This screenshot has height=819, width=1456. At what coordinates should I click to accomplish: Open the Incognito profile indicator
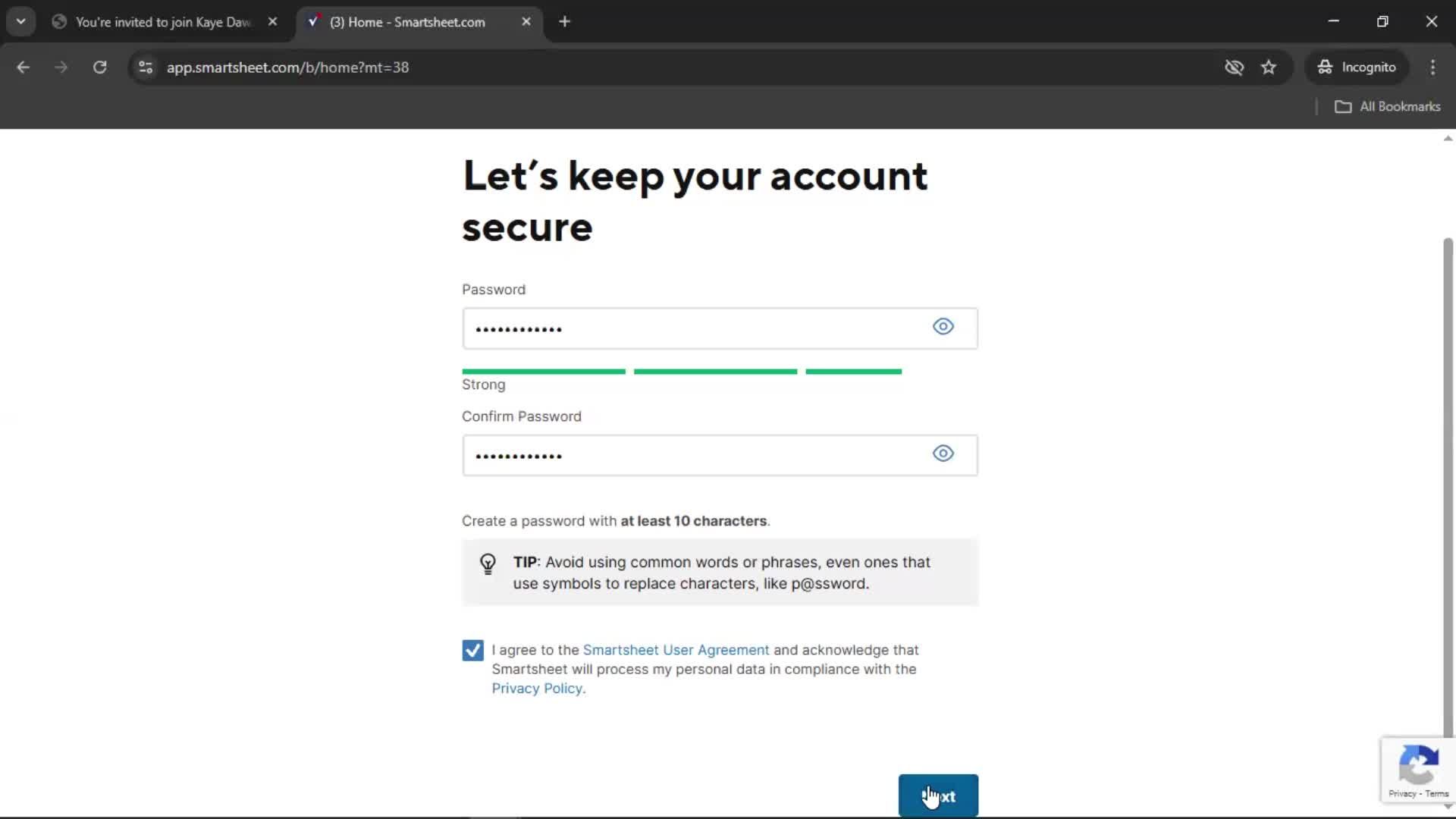[1357, 67]
